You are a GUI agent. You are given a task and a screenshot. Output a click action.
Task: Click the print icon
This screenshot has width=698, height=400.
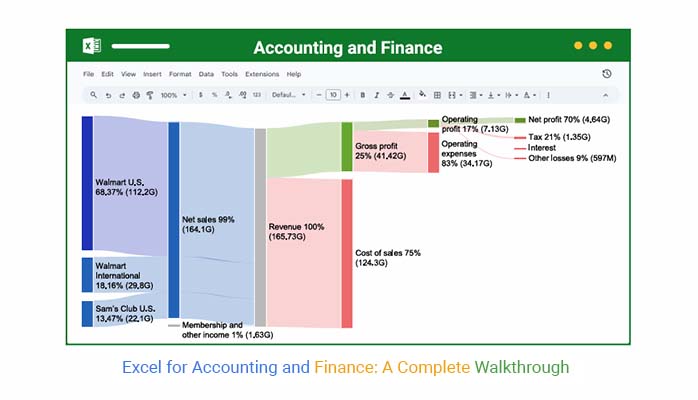coord(136,95)
